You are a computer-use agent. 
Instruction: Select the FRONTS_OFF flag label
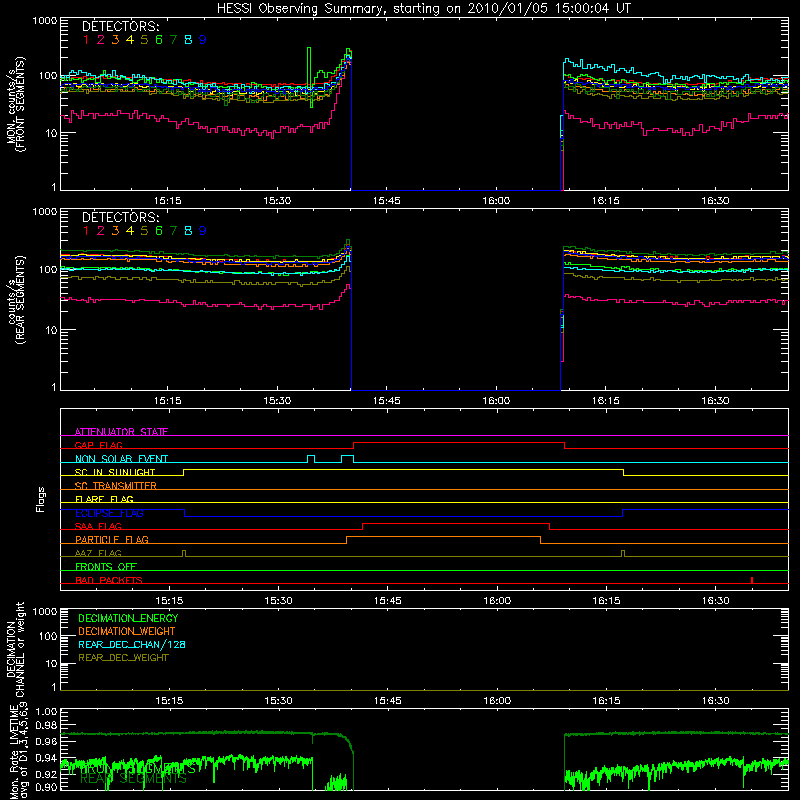tap(106, 566)
